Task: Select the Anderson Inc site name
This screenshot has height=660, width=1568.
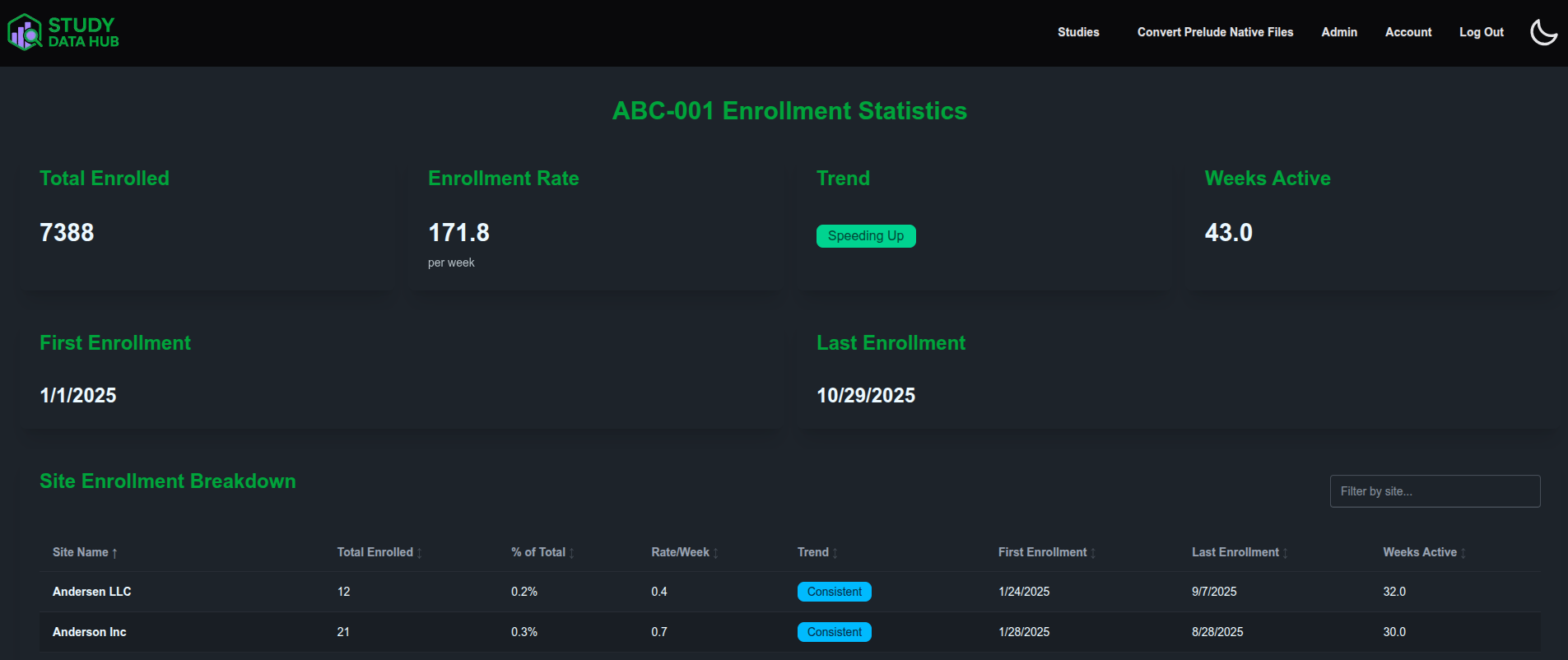Action: pyautogui.click(x=90, y=632)
